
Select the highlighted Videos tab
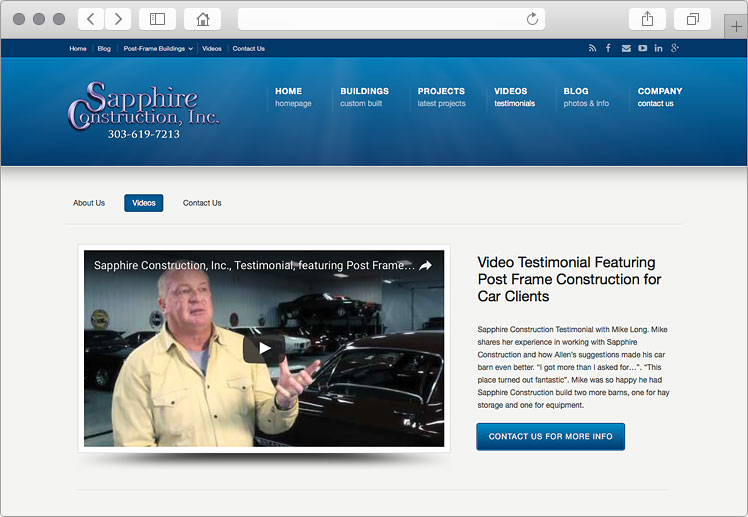[x=144, y=203]
